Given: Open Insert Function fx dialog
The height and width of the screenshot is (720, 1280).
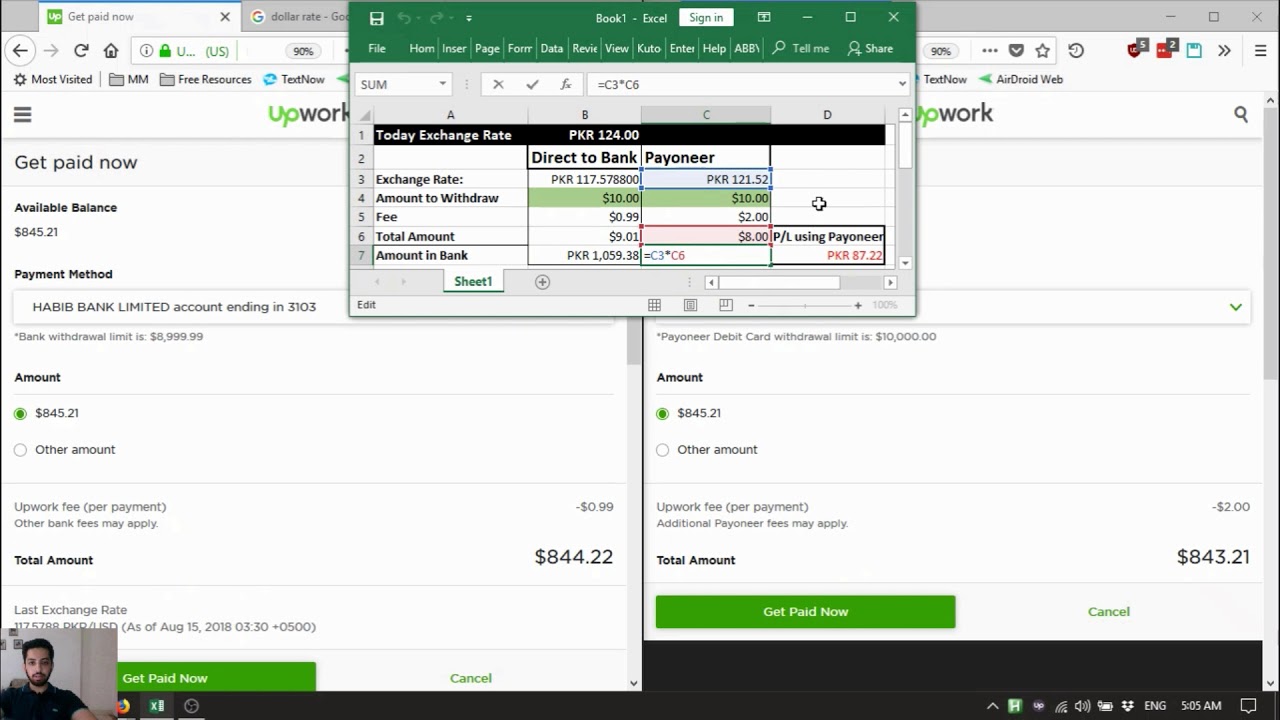Looking at the screenshot, I should pyautogui.click(x=566, y=85).
